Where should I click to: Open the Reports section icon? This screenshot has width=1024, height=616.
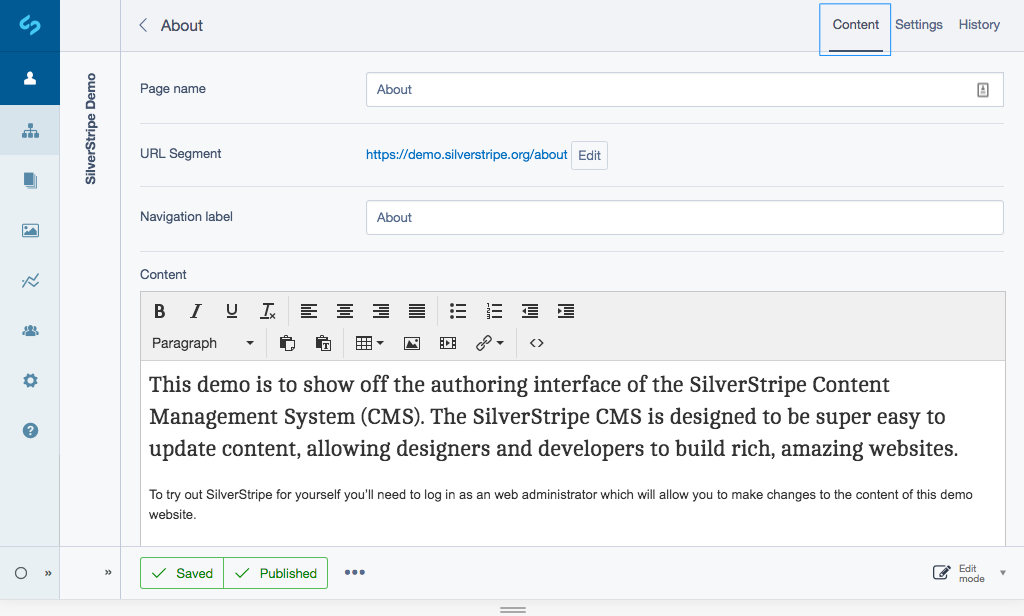tap(30, 281)
